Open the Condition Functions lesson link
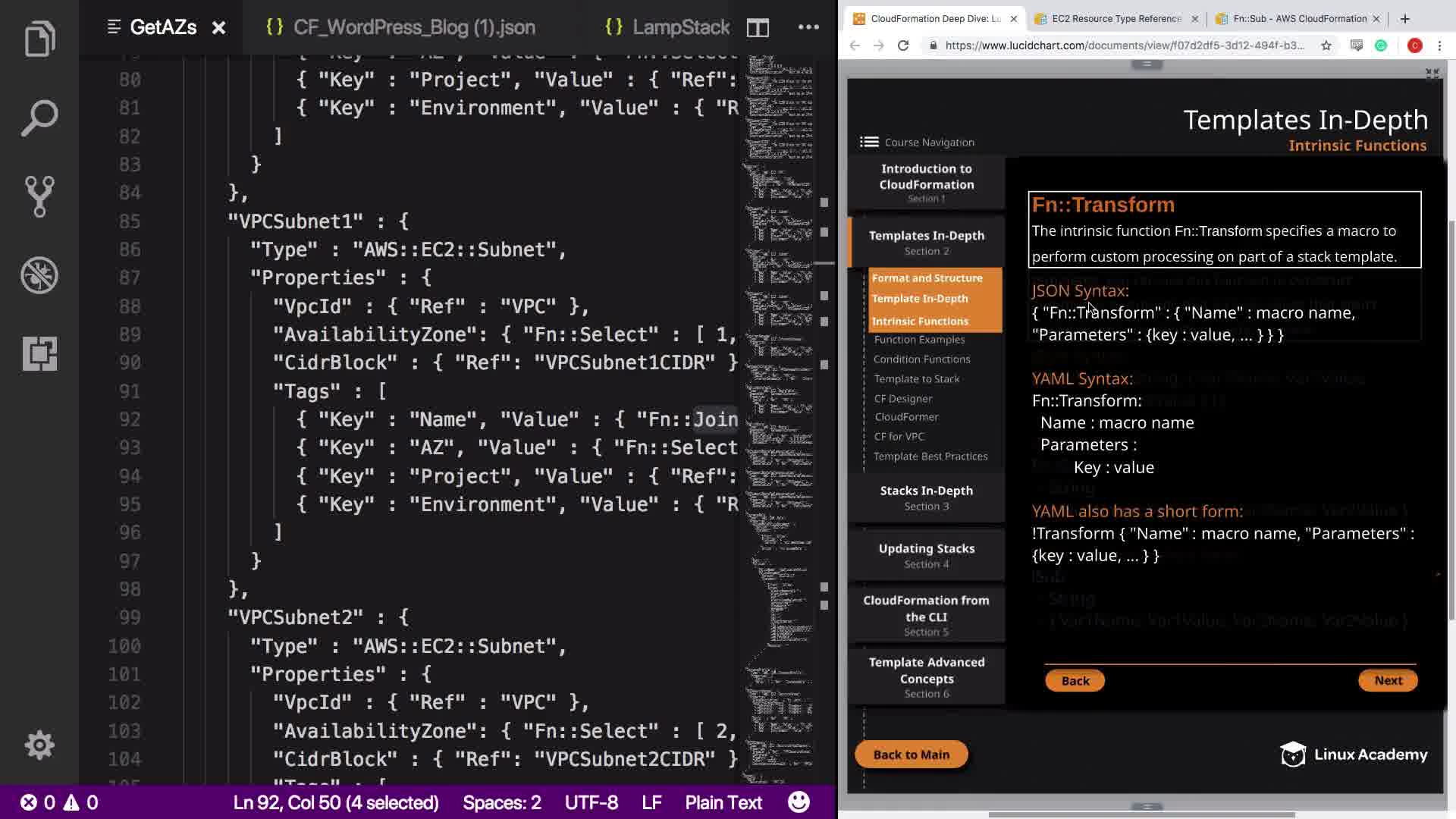 (x=921, y=359)
